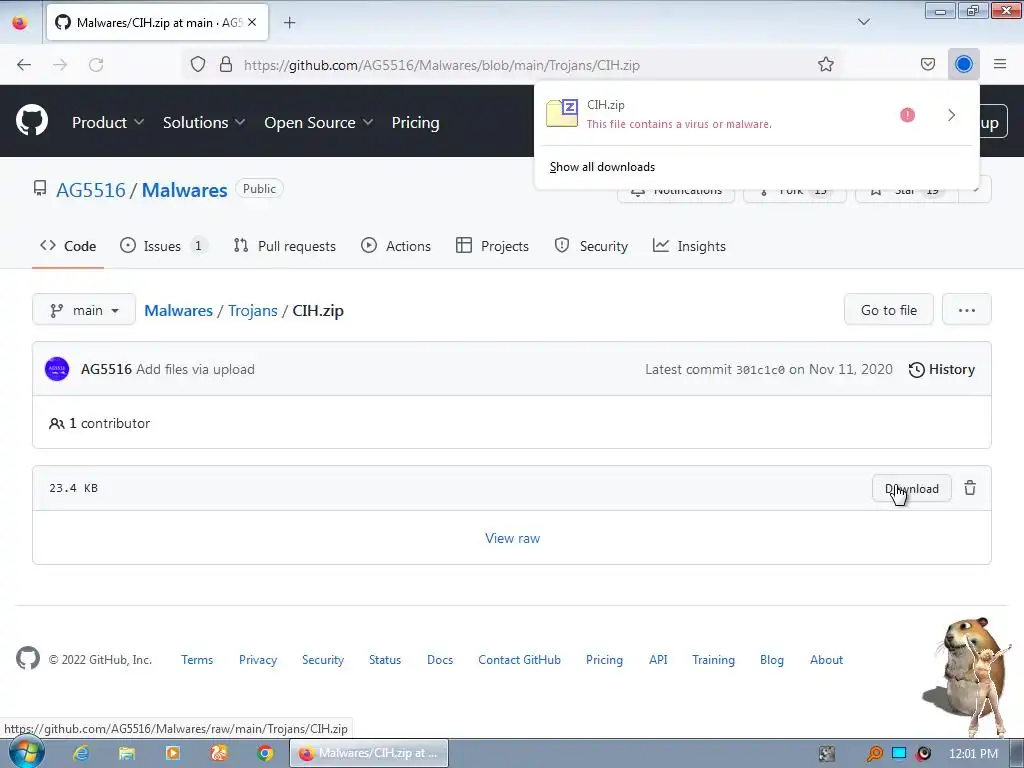The height and width of the screenshot is (768, 1024).
Task: Launch Google Chrome from taskbar
Action: [265, 754]
